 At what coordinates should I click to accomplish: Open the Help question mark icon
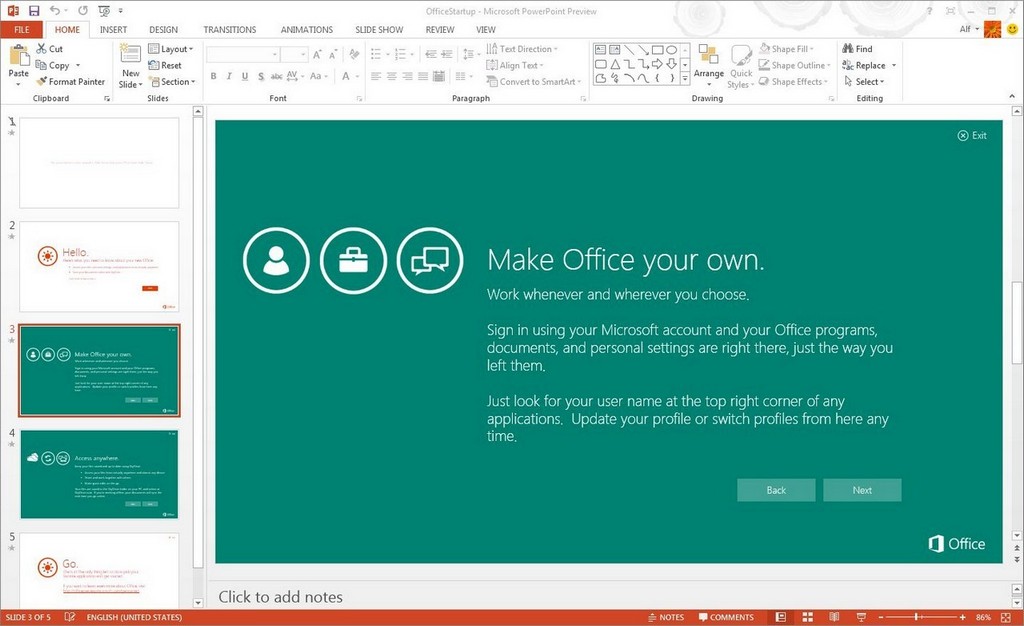point(929,11)
